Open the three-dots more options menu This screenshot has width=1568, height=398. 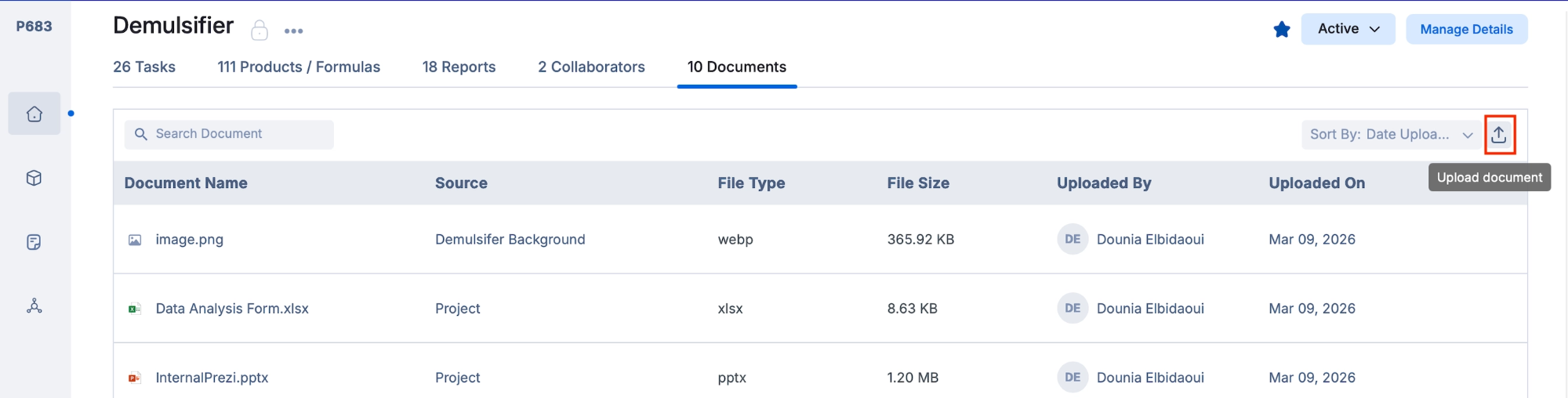pos(294,31)
